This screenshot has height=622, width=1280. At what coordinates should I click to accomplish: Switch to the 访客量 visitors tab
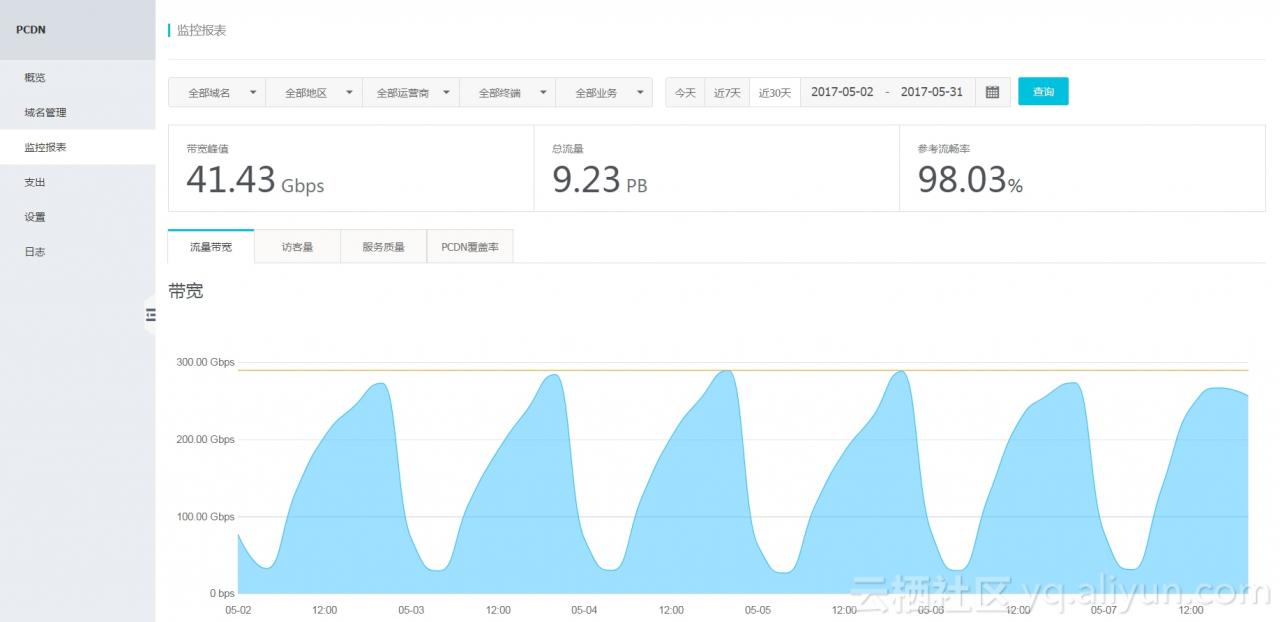[x=297, y=245]
